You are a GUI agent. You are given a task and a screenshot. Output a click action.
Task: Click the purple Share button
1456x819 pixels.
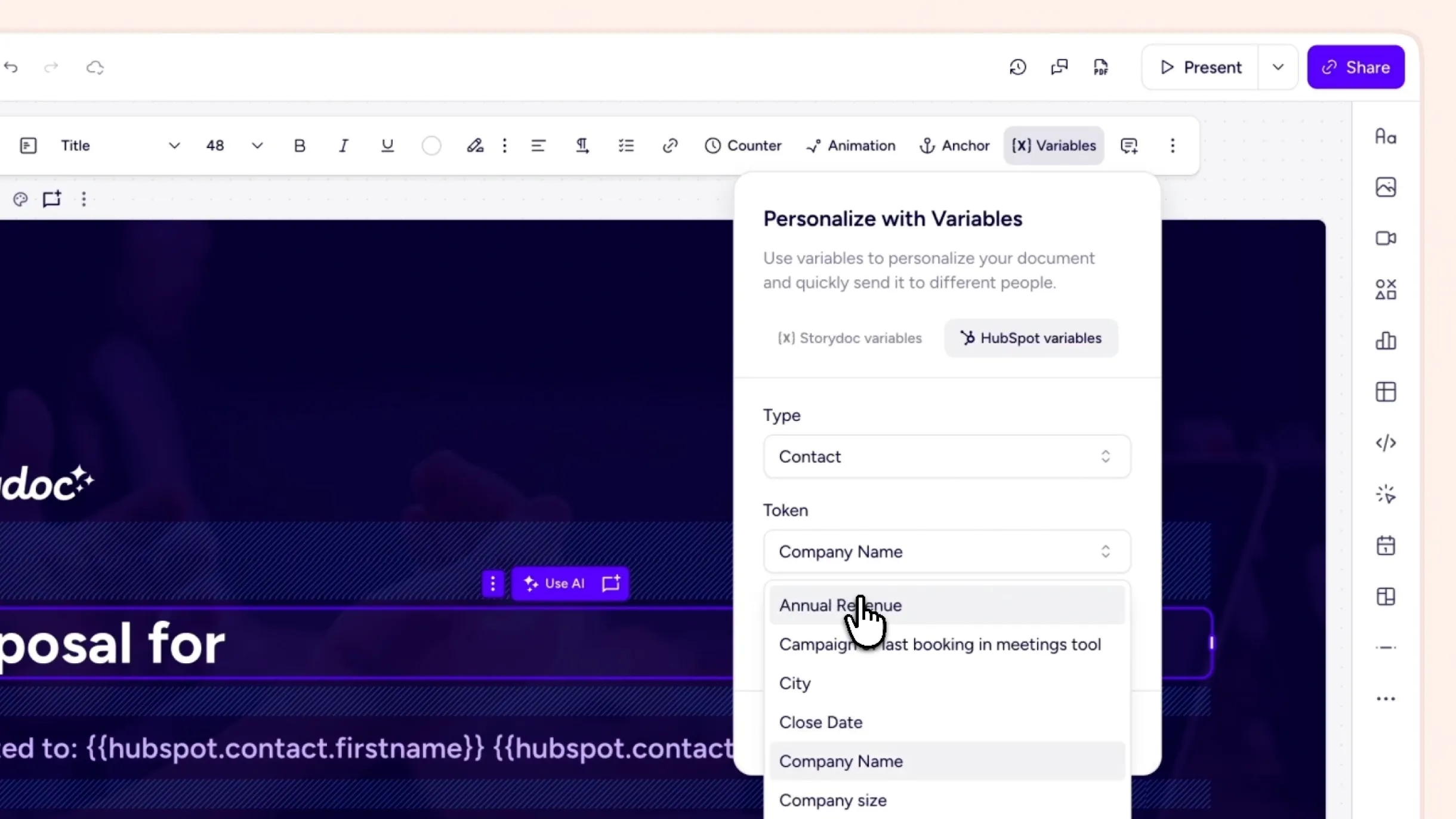1356,67
